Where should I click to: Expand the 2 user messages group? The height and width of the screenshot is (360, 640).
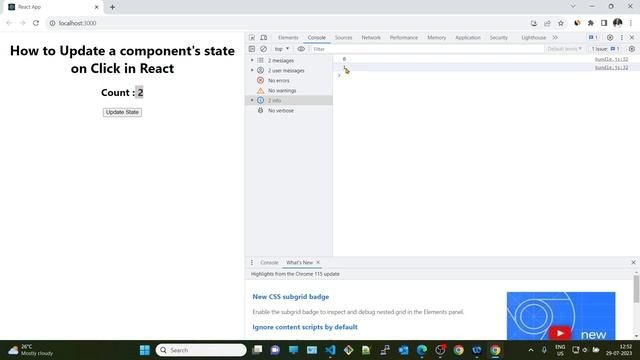click(x=252, y=71)
